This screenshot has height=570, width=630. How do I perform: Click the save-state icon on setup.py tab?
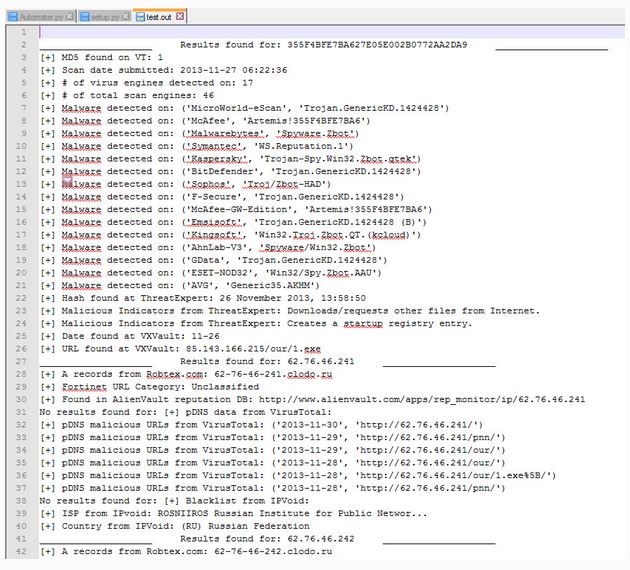coord(85,17)
